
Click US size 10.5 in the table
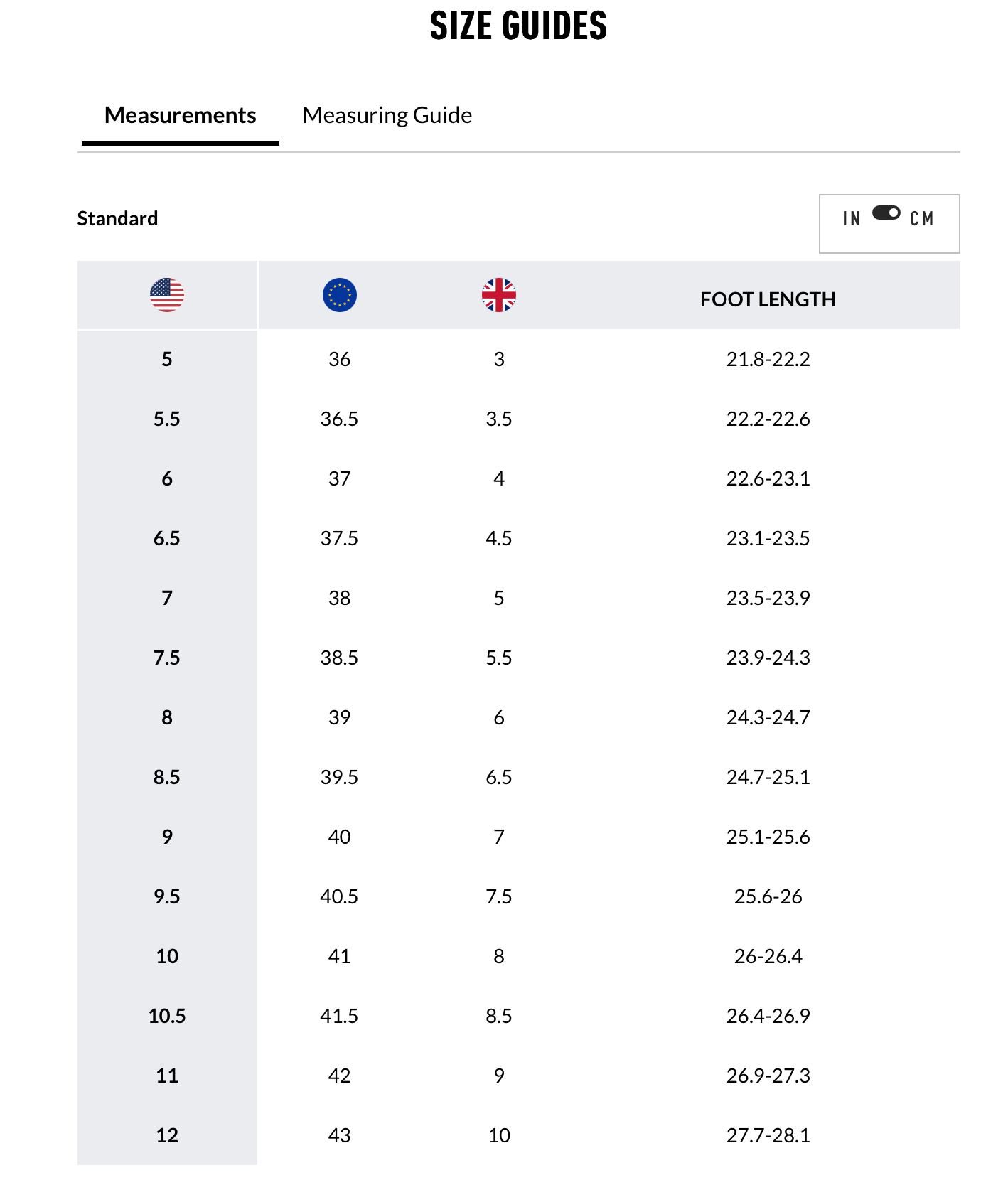point(167,1016)
